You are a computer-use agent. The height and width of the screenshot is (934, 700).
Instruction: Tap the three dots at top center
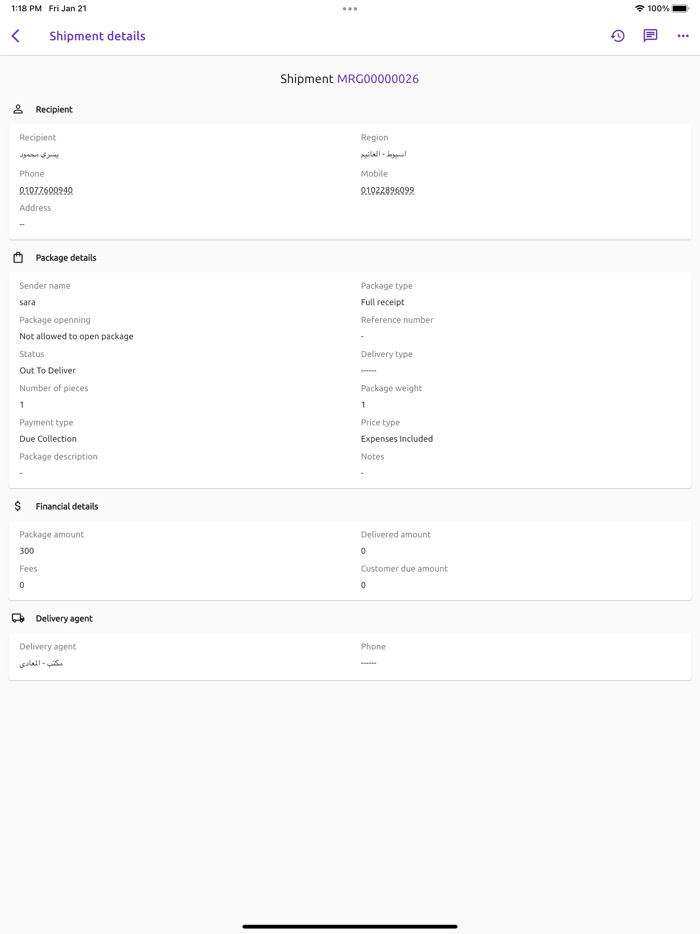point(350,9)
